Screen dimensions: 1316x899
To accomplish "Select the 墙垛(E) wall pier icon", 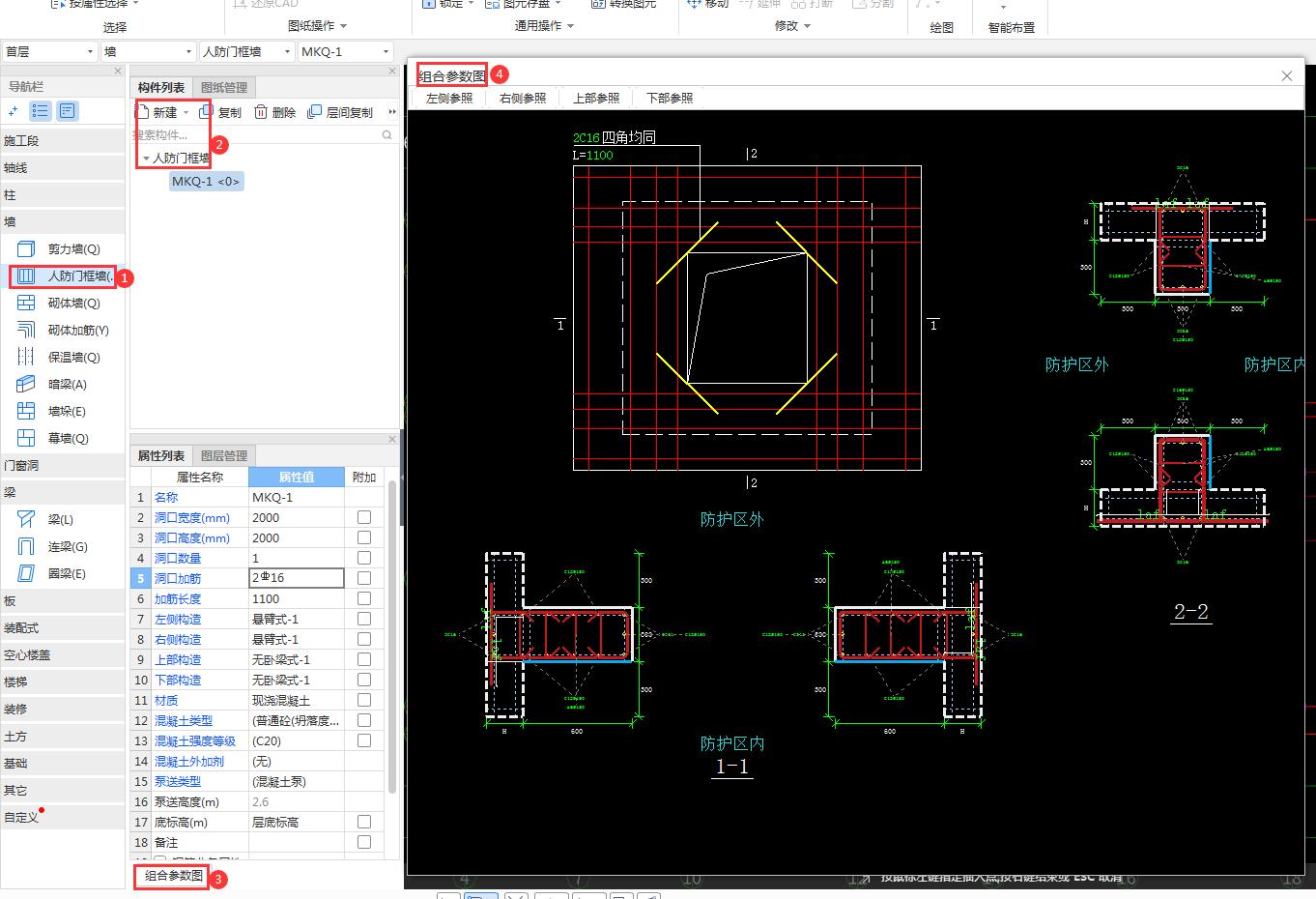I will pyautogui.click(x=26, y=412).
